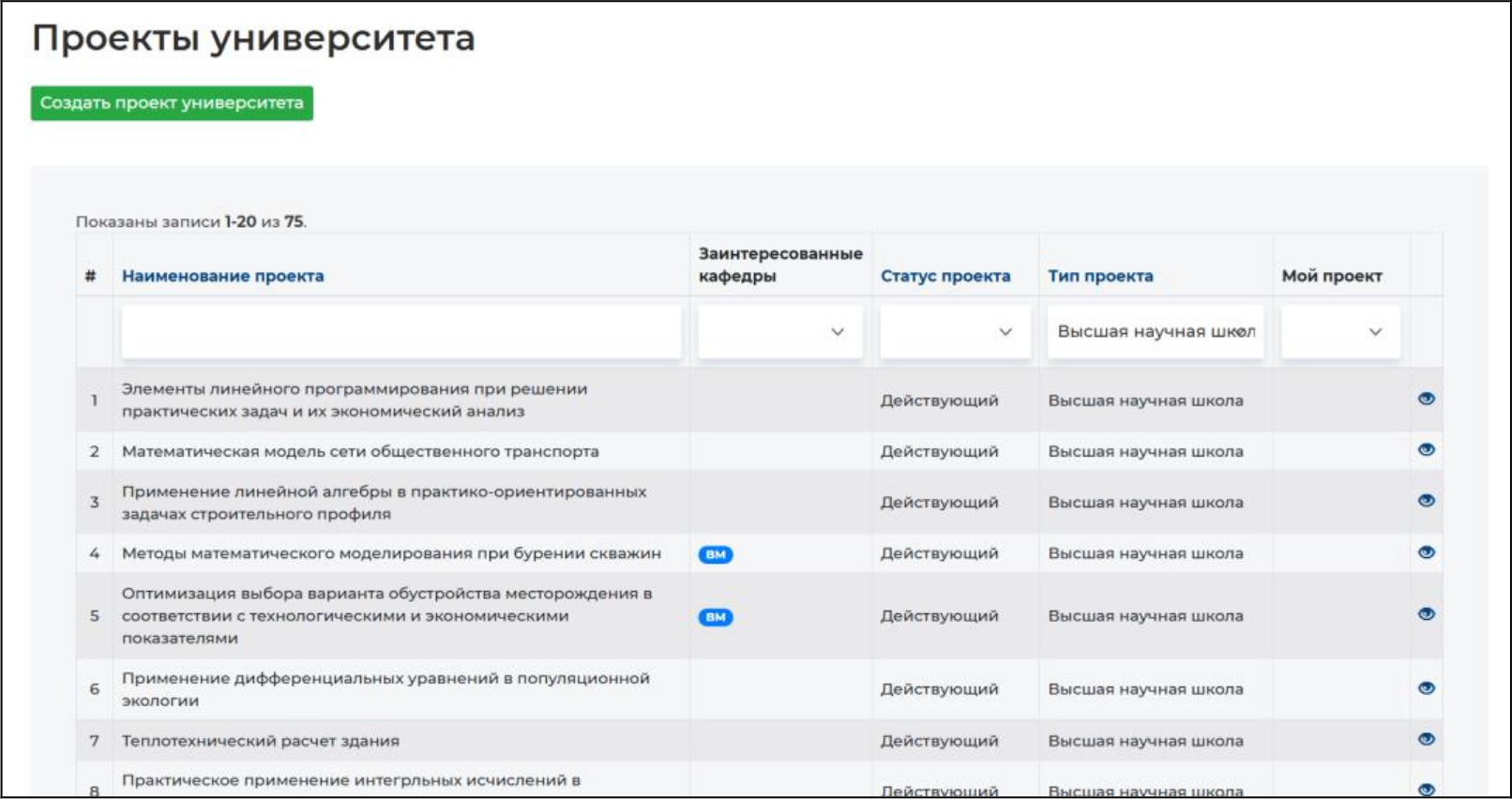Screen dimensions: 1512x799
Task: View details of project row 4
Action: (x=1426, y=552)
